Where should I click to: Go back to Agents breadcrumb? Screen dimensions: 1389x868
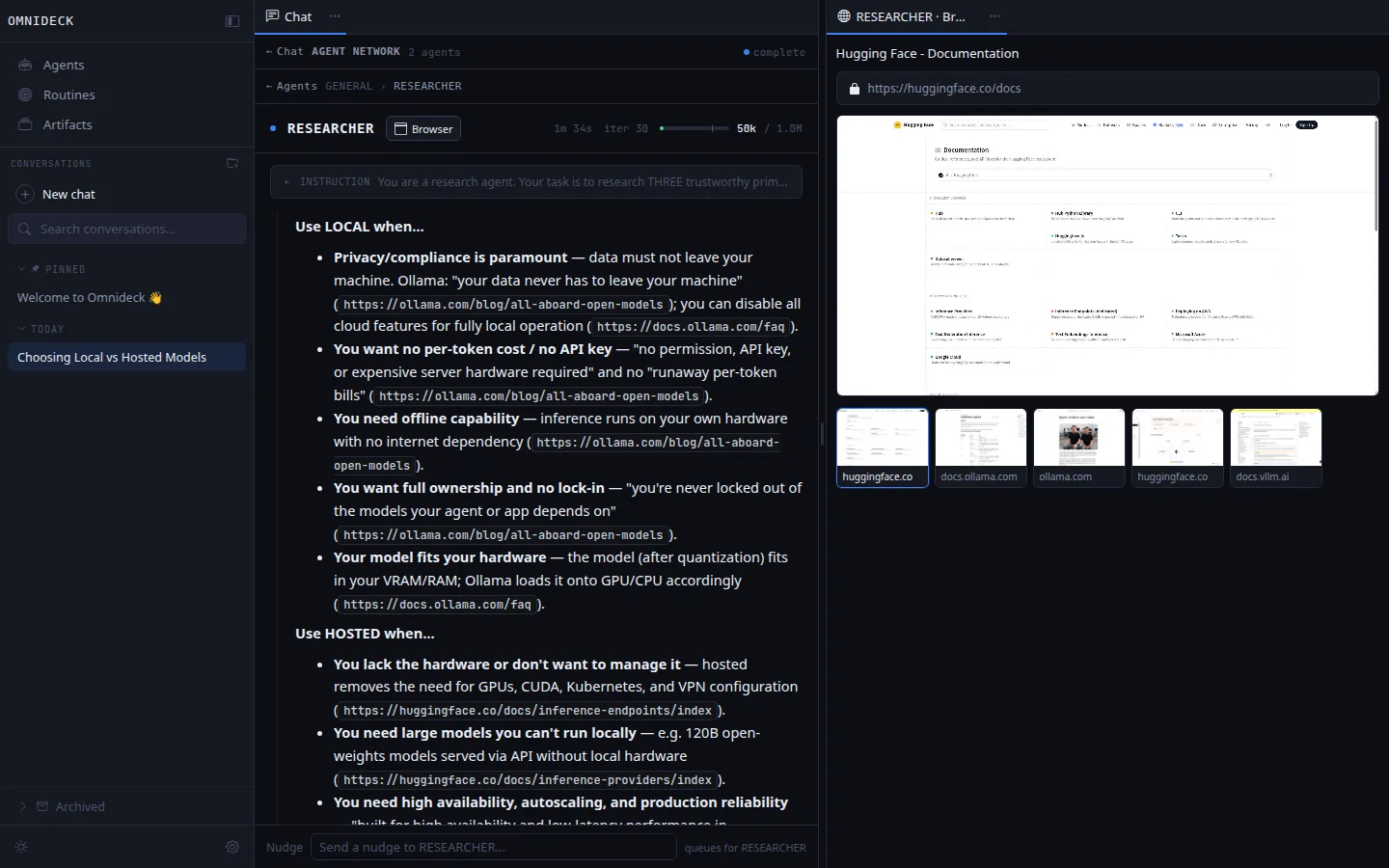point(291,86)
